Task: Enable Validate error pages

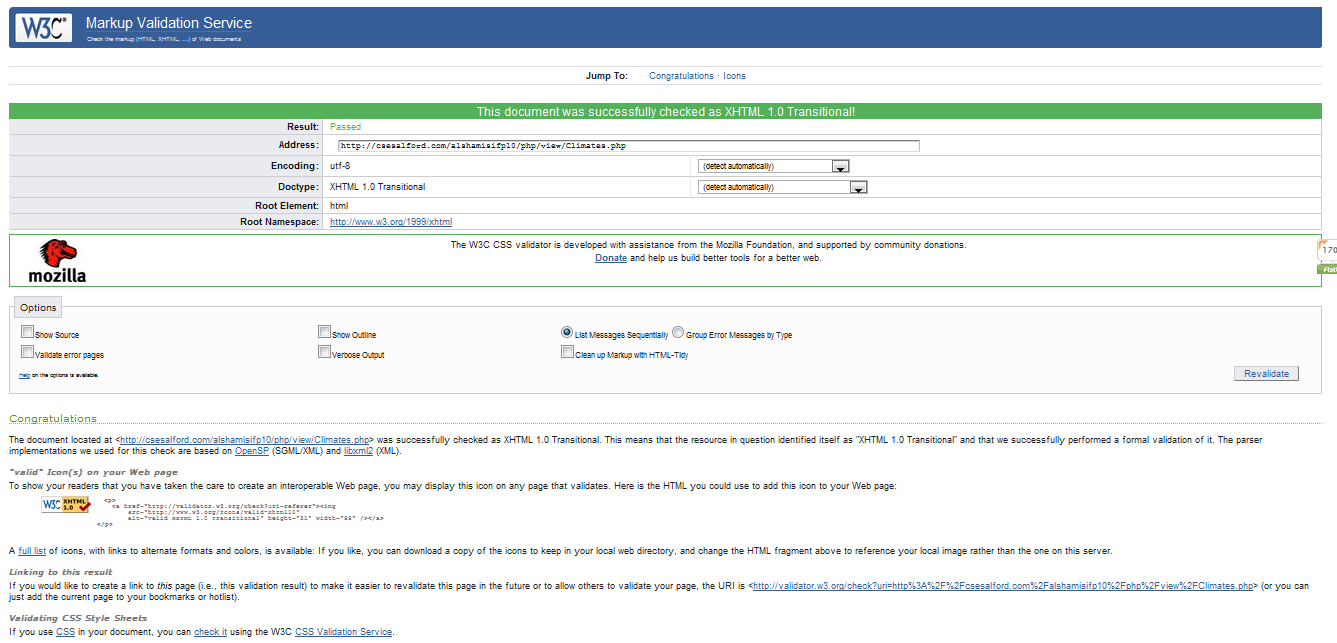Action: 26,350
